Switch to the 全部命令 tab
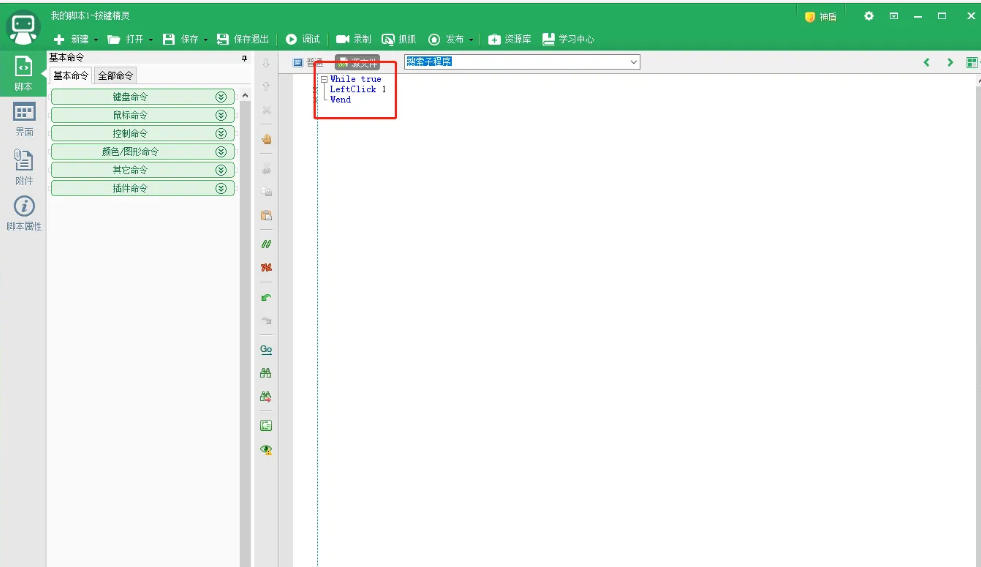This screenshot has width=981, height=567. tap(115, 76)
